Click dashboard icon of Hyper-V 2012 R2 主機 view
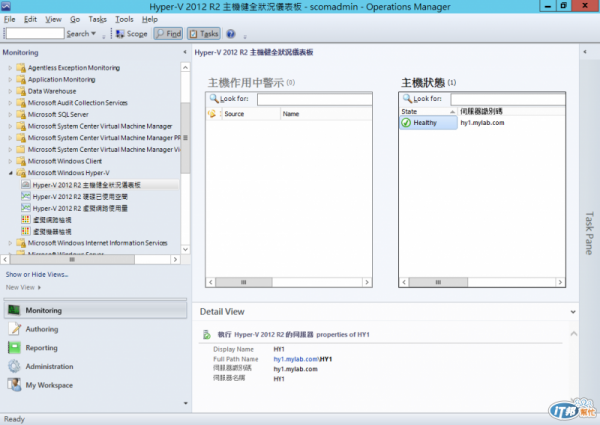The width and height of the screenshot is (600, 425). [26, 185]
